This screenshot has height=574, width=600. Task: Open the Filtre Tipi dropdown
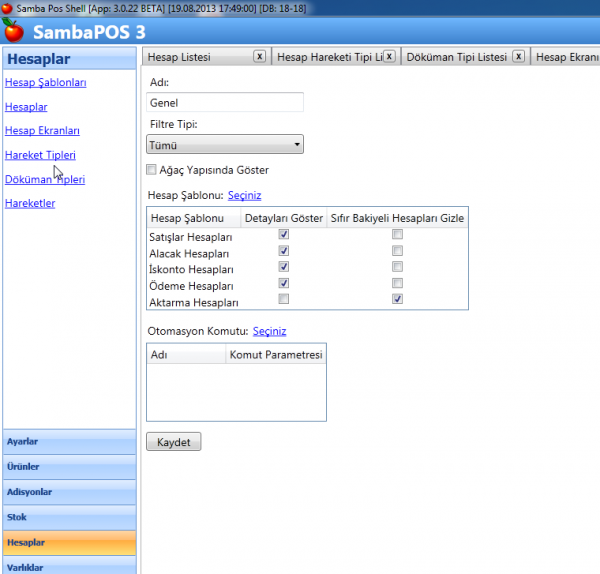click(225, 145)
